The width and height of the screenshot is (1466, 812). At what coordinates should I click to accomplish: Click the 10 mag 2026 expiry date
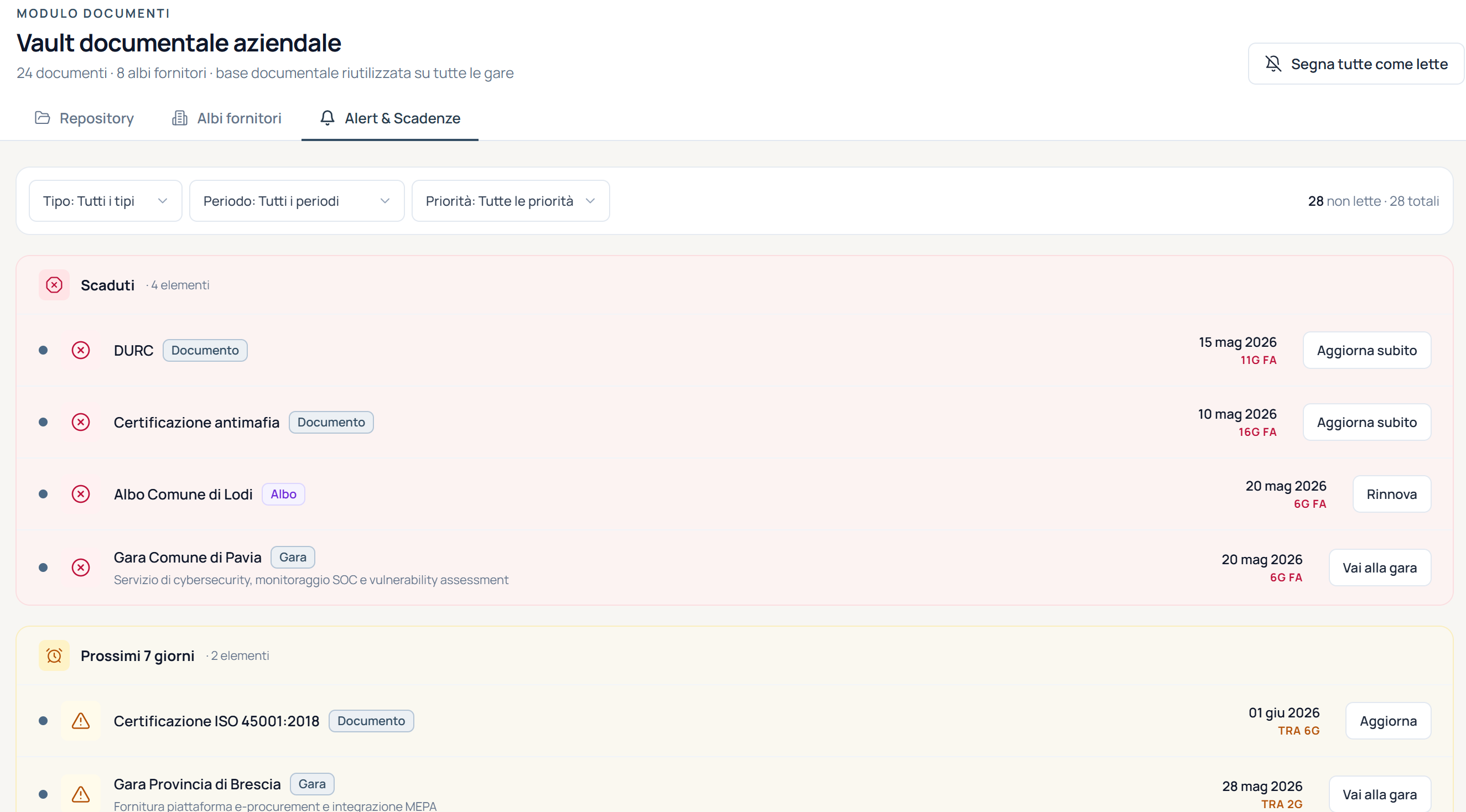(x=1237, y=414)
